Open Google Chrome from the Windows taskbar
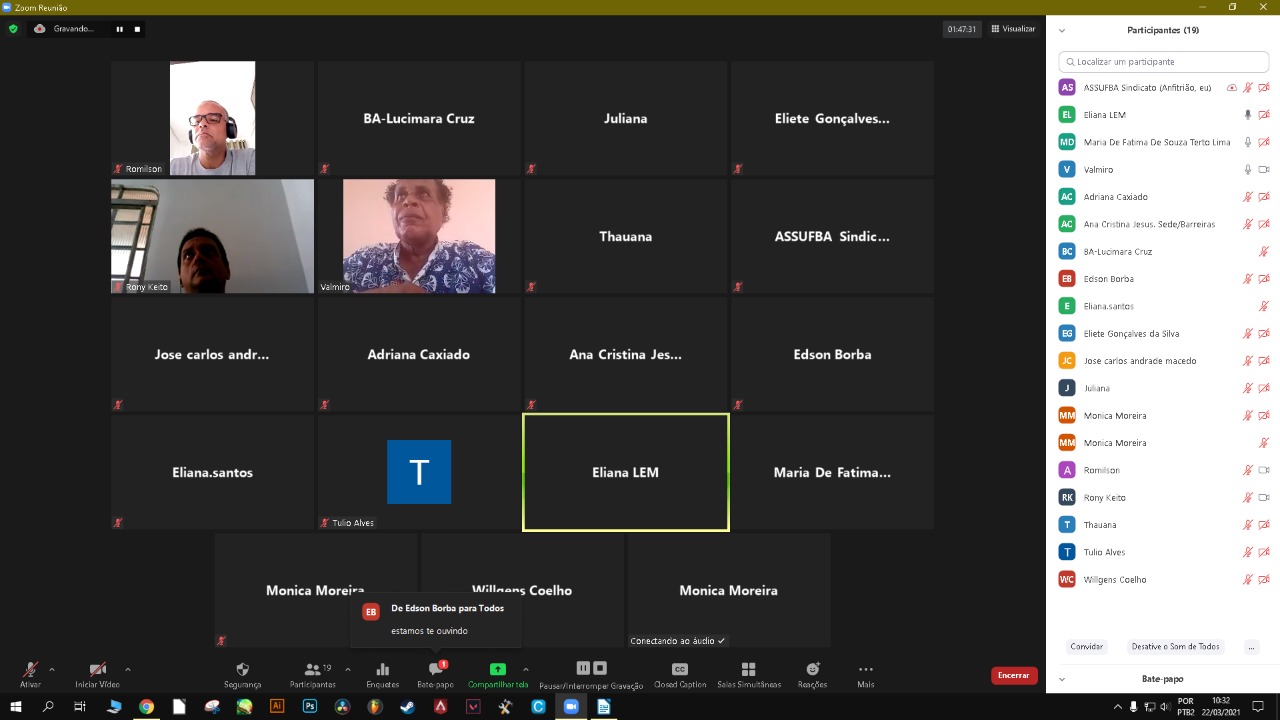The height and width of the screenshot is (720, 1280). click(146, 706)
